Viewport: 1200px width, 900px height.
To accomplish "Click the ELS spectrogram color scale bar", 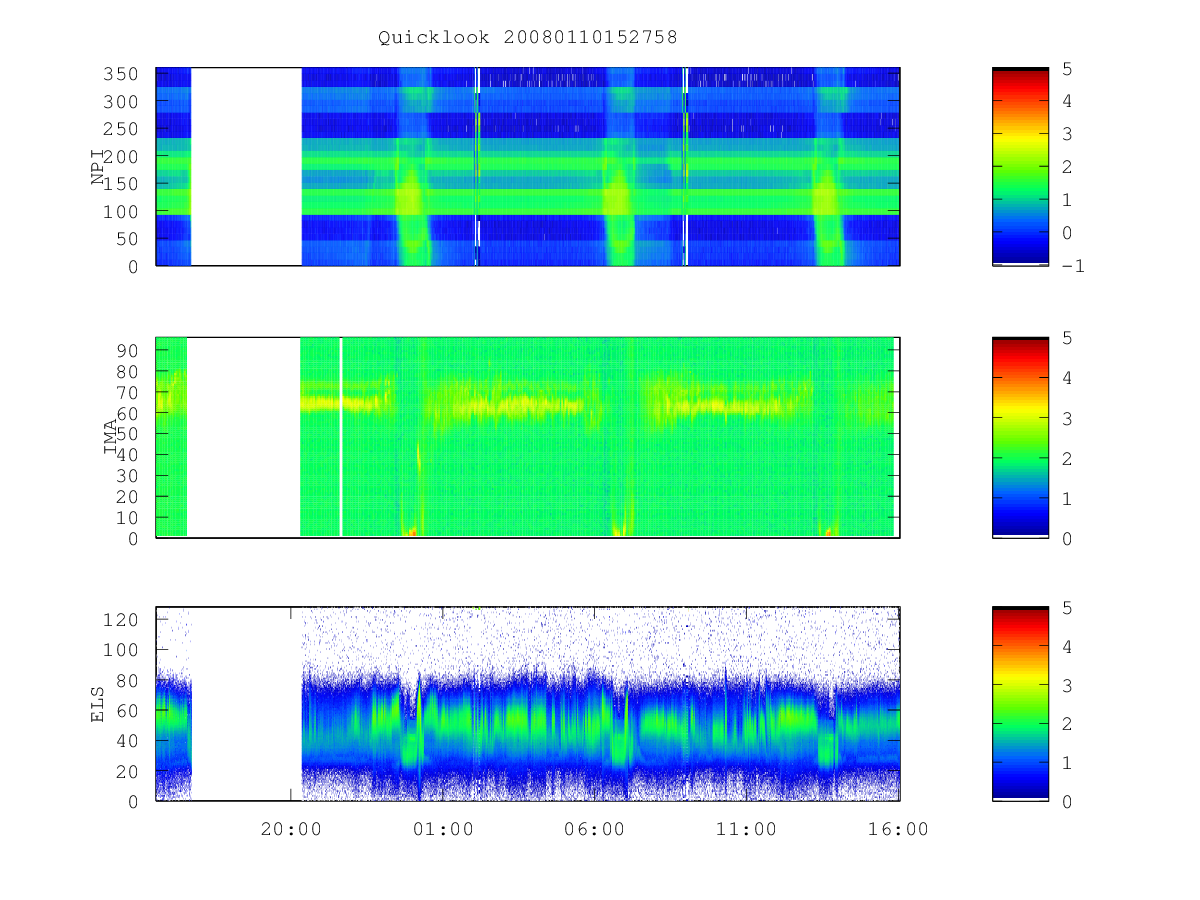I will (1020, 704).
